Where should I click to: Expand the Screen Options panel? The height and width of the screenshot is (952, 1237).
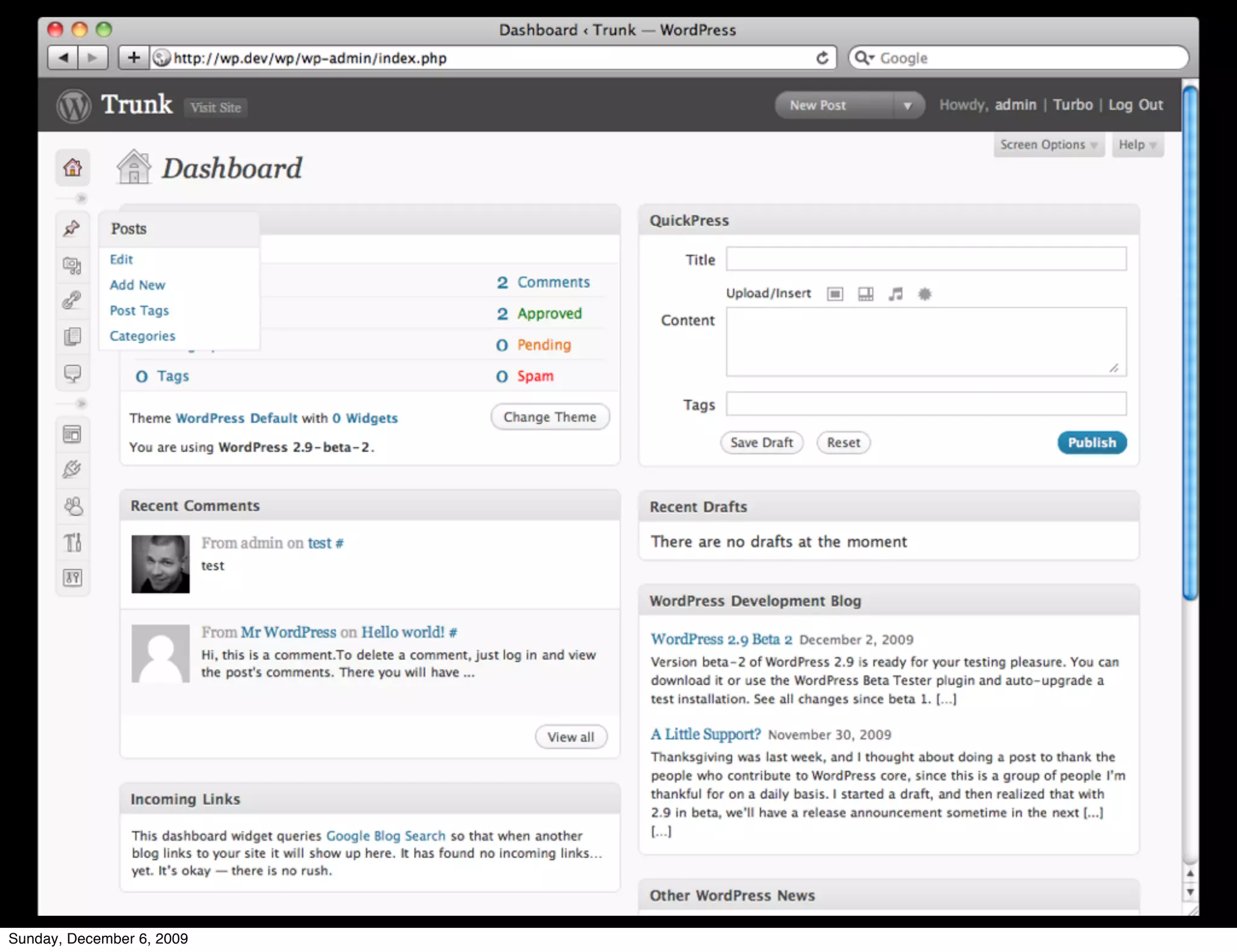pos(1048,145)
